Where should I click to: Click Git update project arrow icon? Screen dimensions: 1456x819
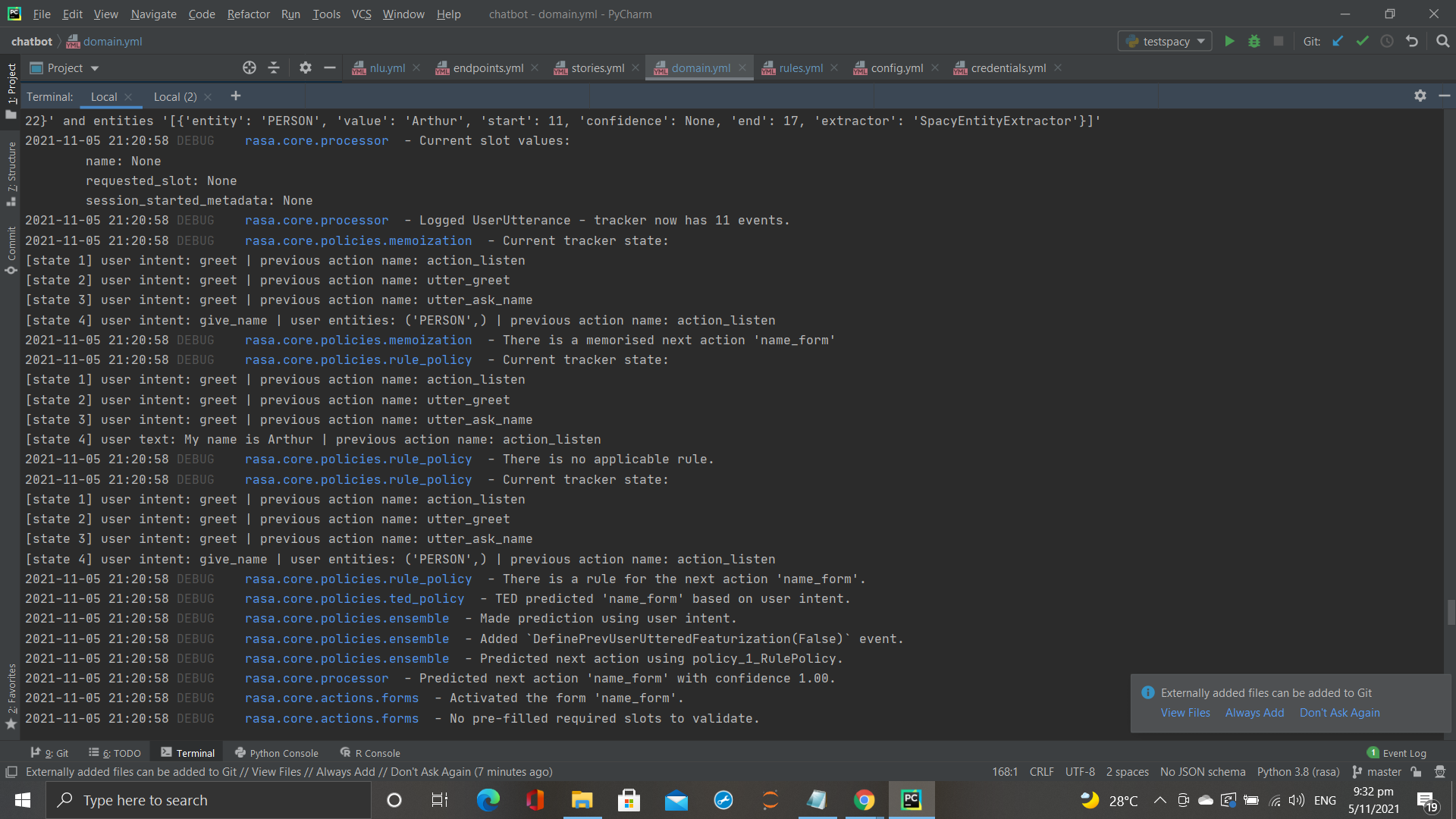[1338, 41]
